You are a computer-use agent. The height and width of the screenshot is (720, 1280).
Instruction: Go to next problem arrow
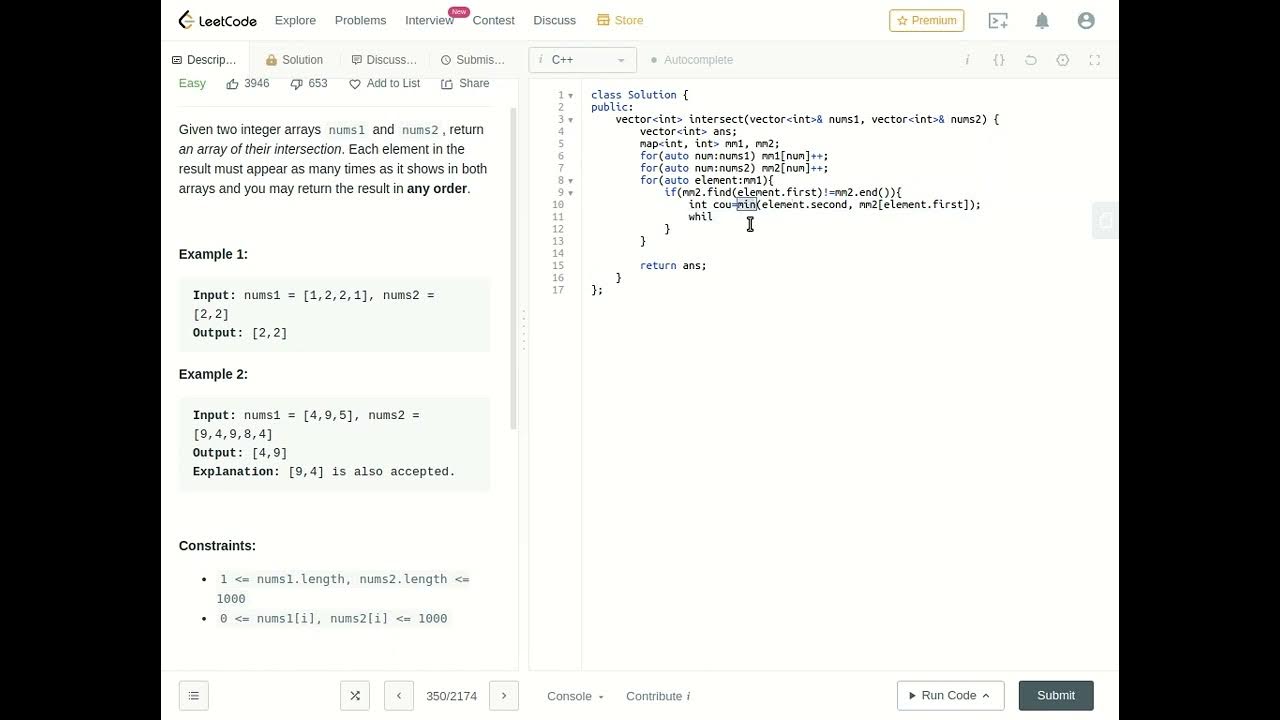coord(504,696)
